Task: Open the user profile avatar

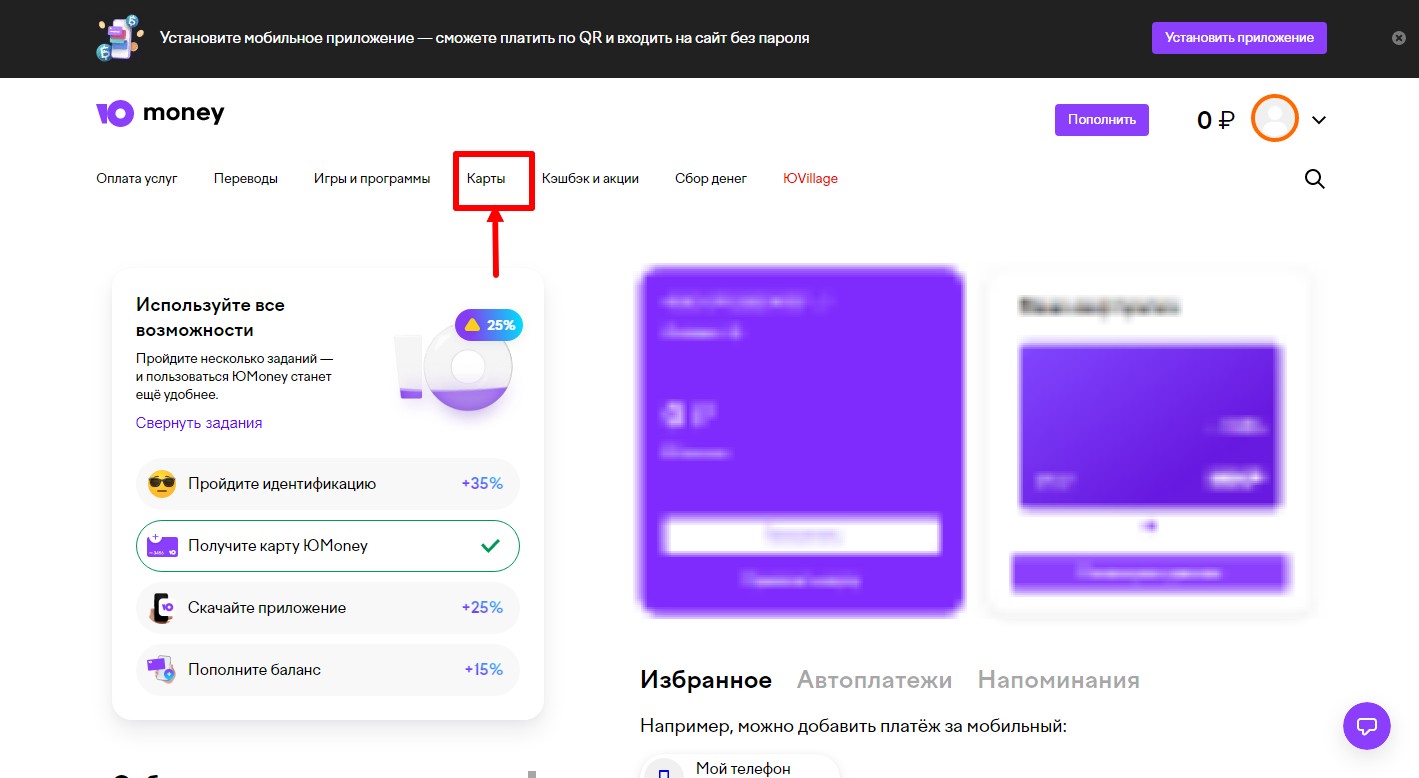Action: coord(1275,119)
